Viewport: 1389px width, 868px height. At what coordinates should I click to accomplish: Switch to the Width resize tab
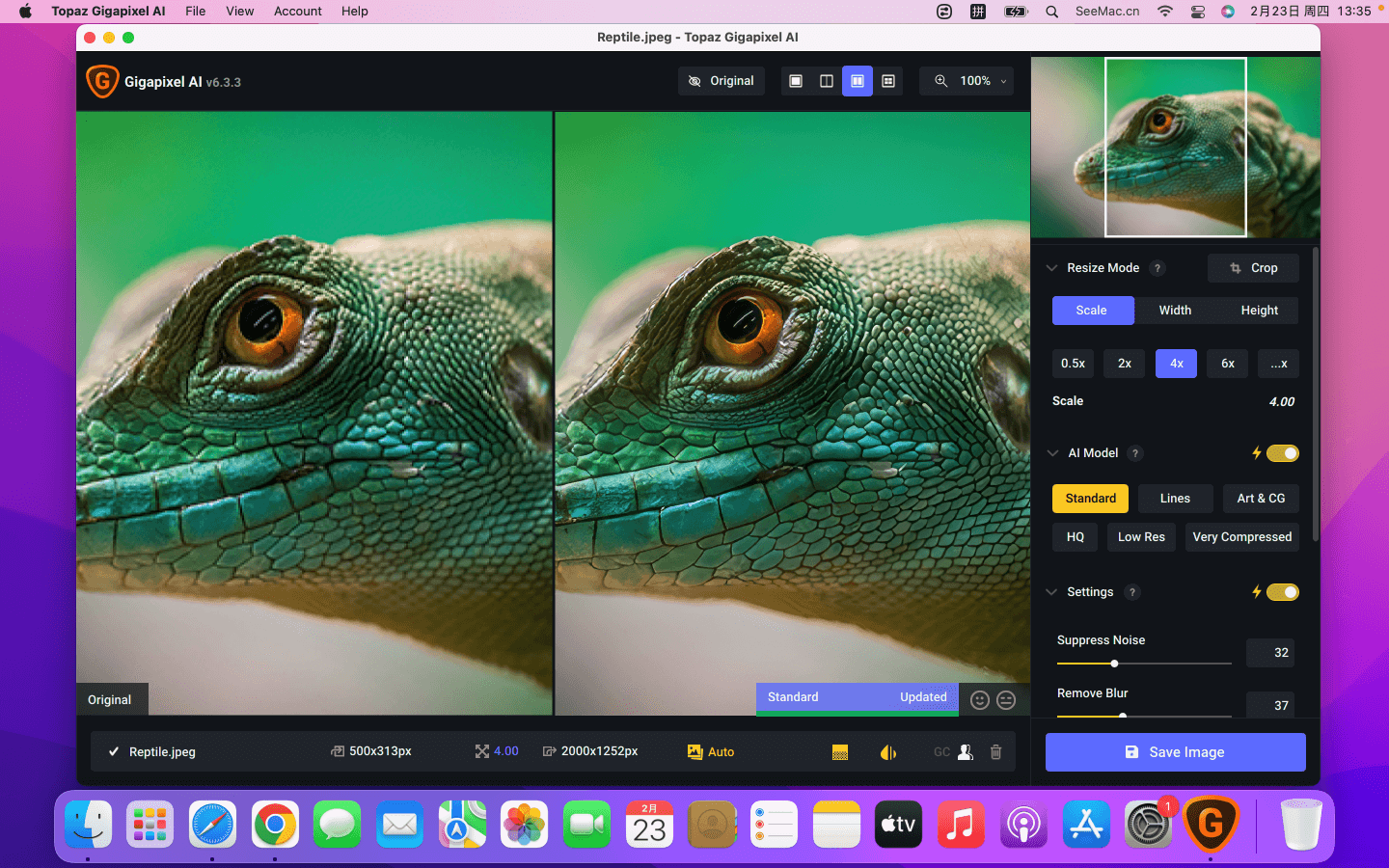click(x=1175, y=311)
